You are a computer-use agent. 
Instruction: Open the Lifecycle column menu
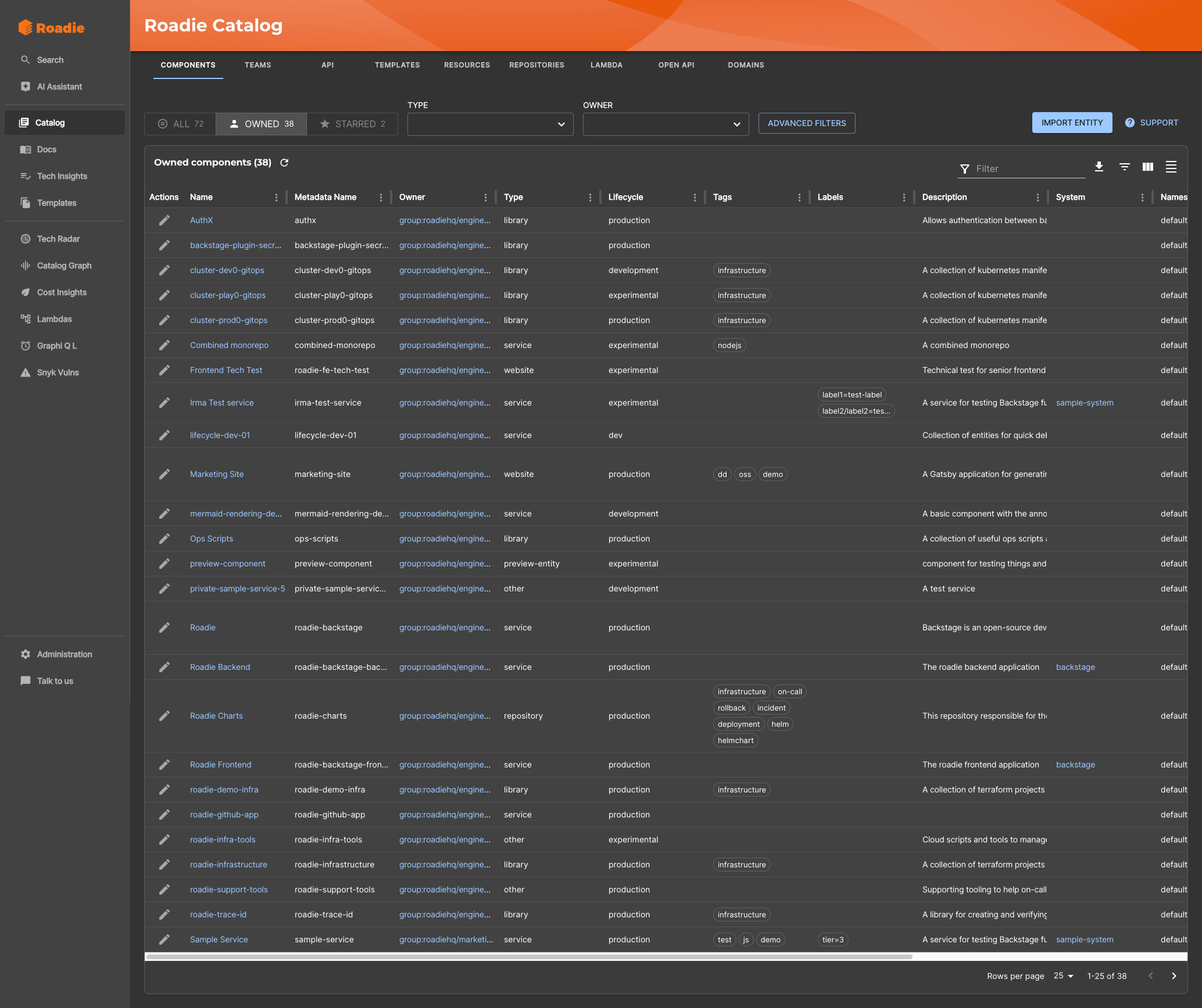695,198
